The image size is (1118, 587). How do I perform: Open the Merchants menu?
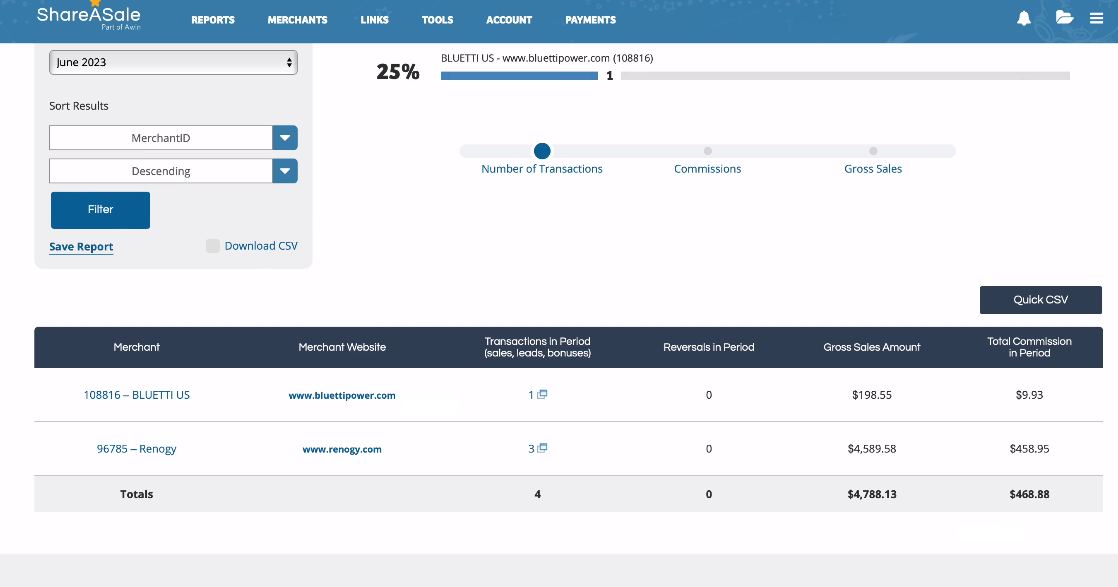pyautogui.click(x=297, y=20)
